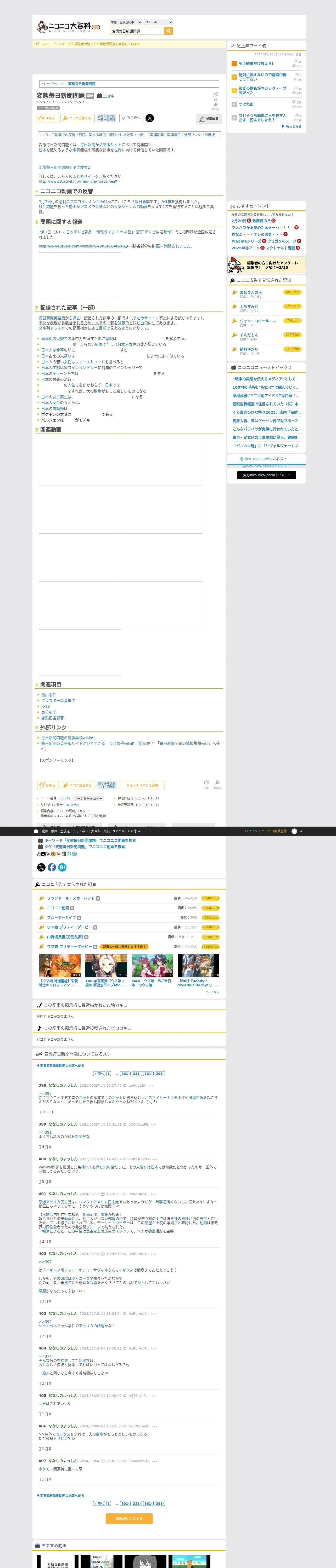The width and height of the screenshot is (336, 1568).
Task: Click the 記事編集 pencil button
Action: pos(209,119)
